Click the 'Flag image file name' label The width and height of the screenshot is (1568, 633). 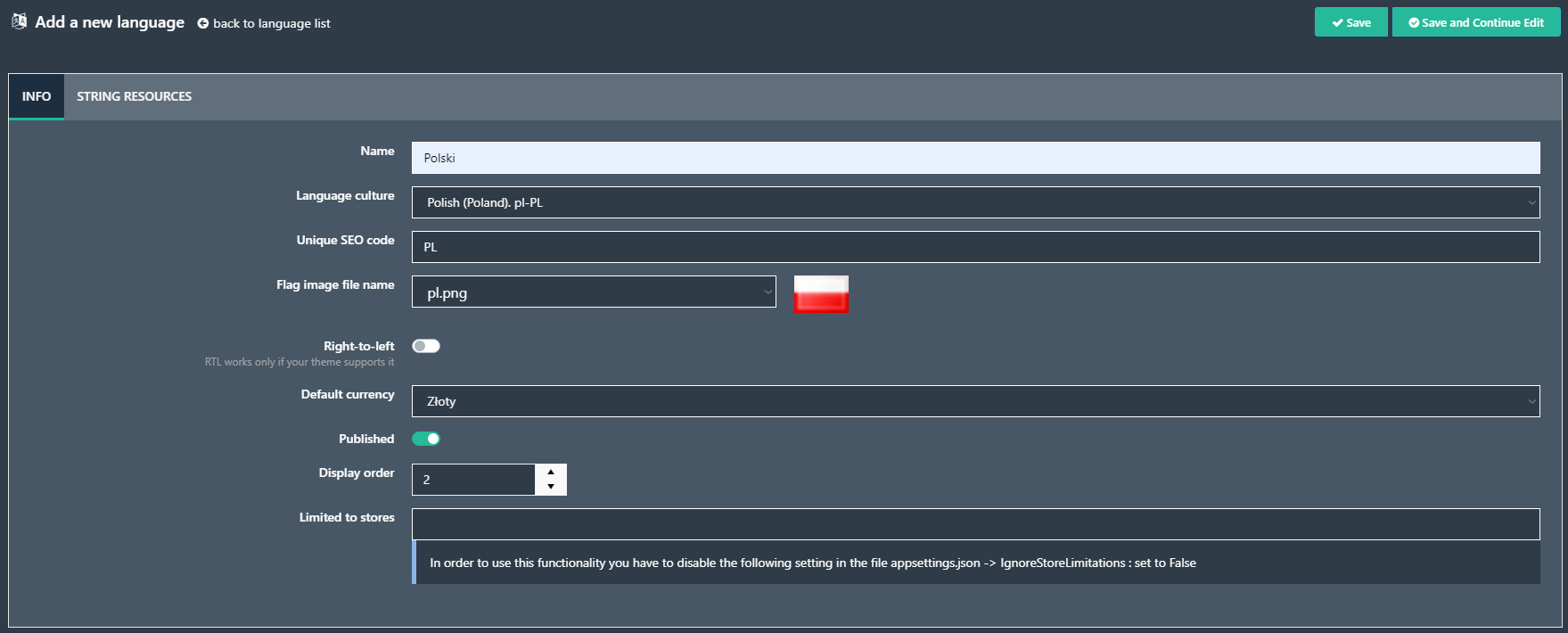(x=335, y=284)
